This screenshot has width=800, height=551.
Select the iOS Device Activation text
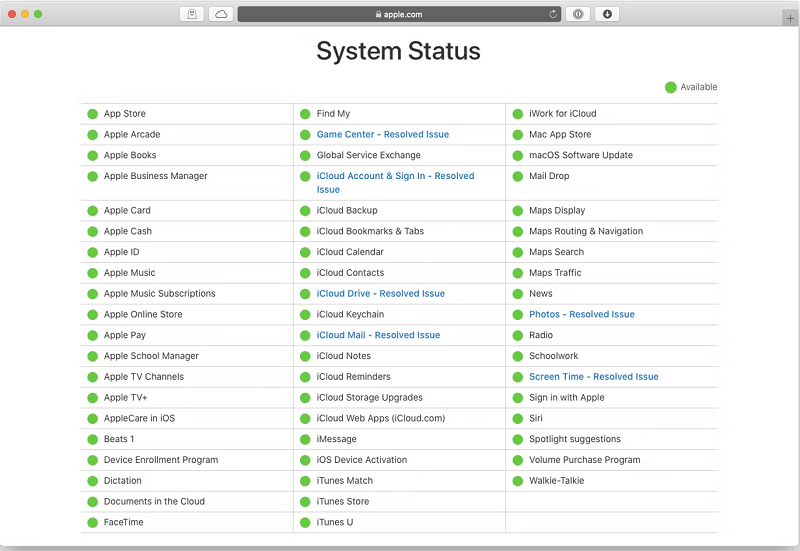tap(362, 460)
